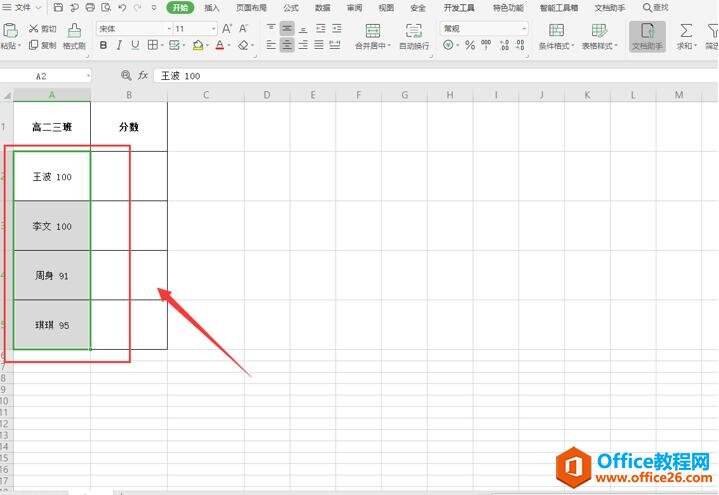Click the increase indent icon
This screenshot has width=719, height=495.
click(337, 28)
